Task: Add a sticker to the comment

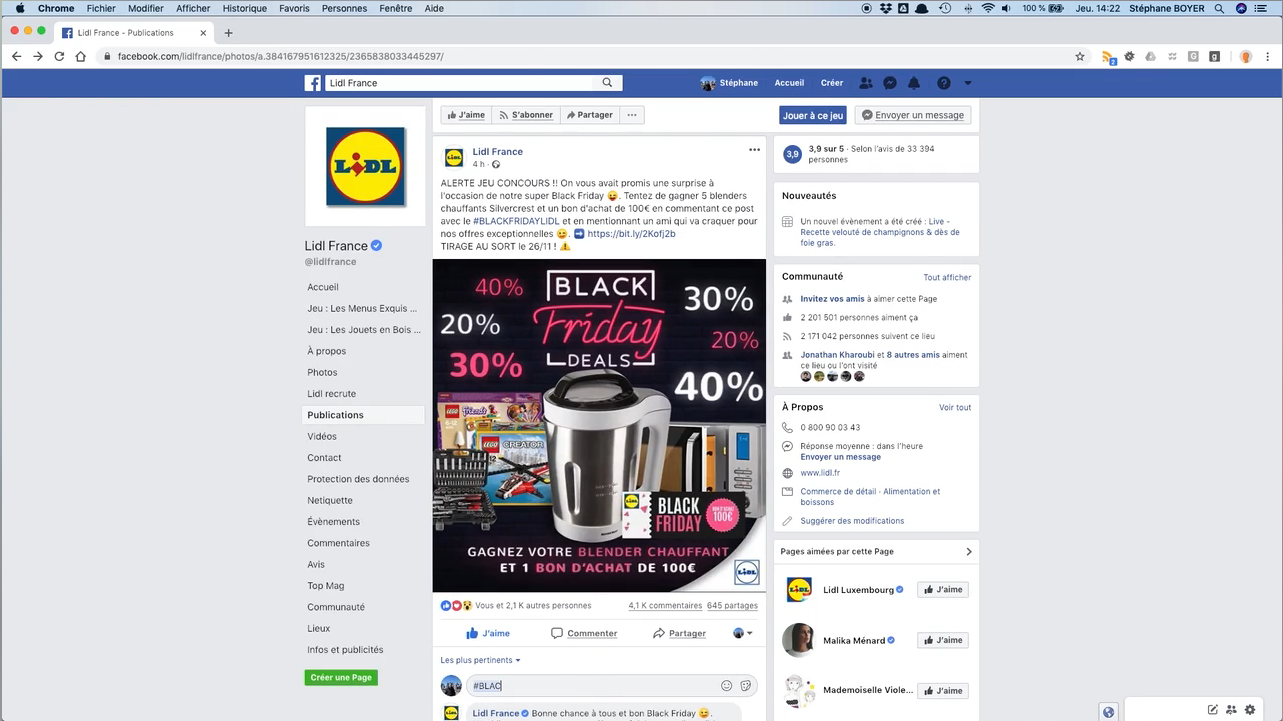Action: click(746, 686)
